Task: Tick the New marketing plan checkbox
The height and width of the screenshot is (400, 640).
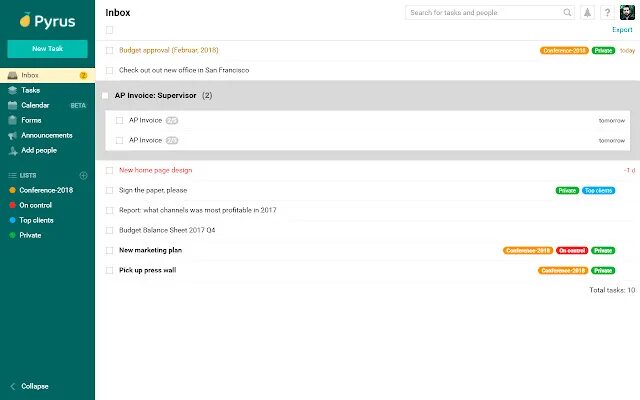Action: pyautogui.click(x=109, y=250)
